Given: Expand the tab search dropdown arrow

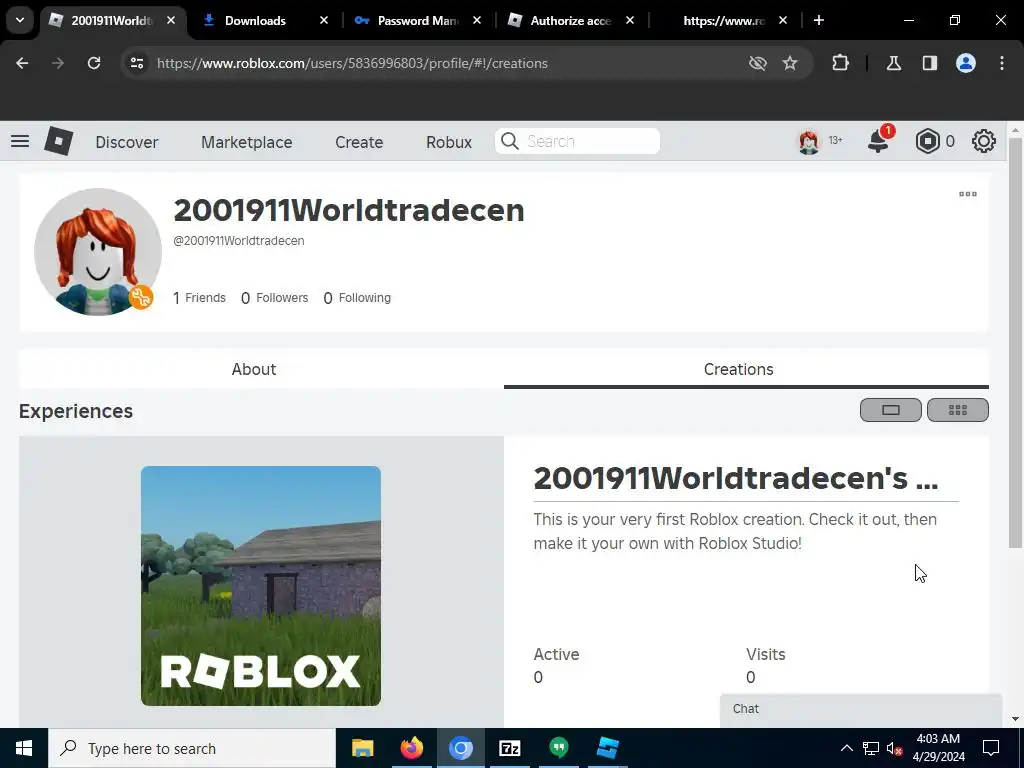Looking at the screenshot, I should 20,20.
